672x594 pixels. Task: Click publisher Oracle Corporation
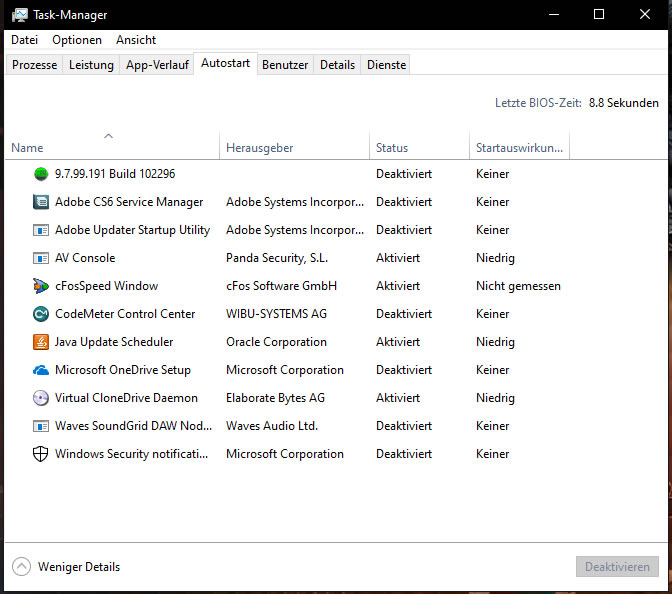click(x=276, y=342)
